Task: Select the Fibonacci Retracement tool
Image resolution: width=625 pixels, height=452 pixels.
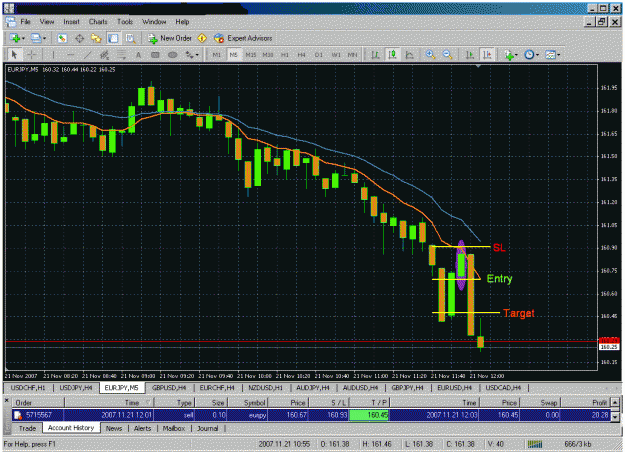Action: coord(122,55)
